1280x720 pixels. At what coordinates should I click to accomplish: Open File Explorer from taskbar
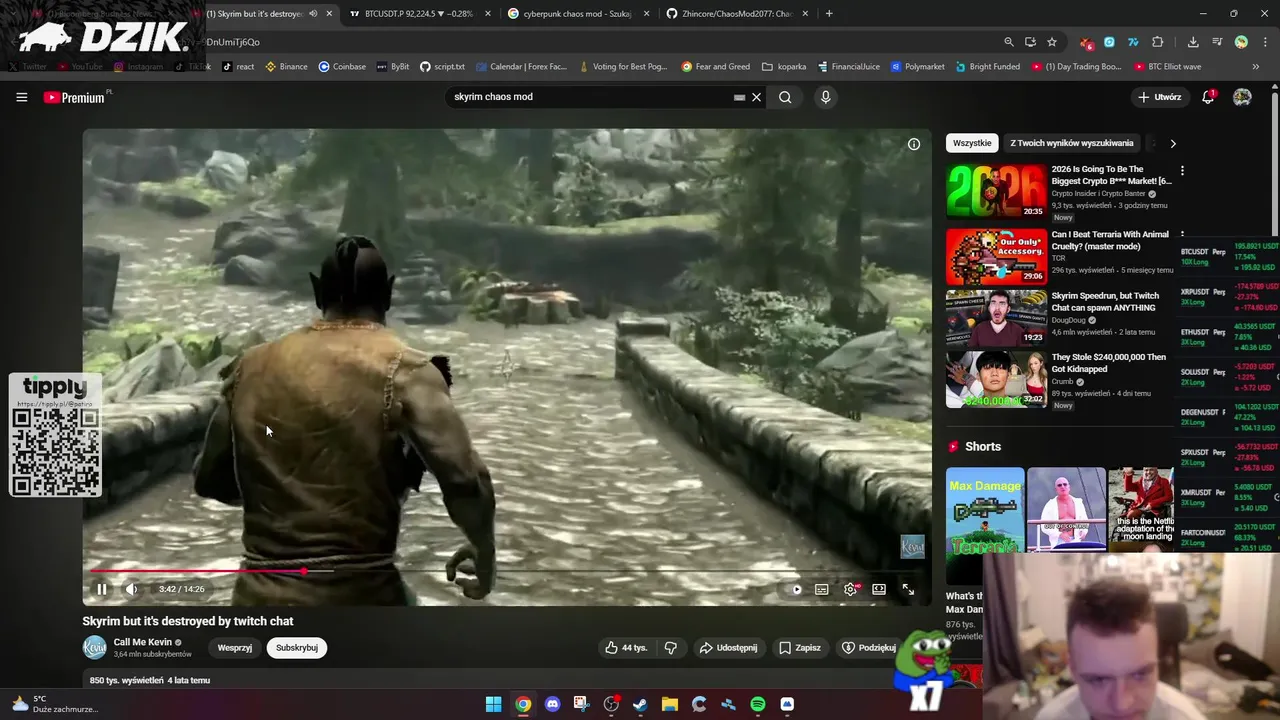(670, 704)
